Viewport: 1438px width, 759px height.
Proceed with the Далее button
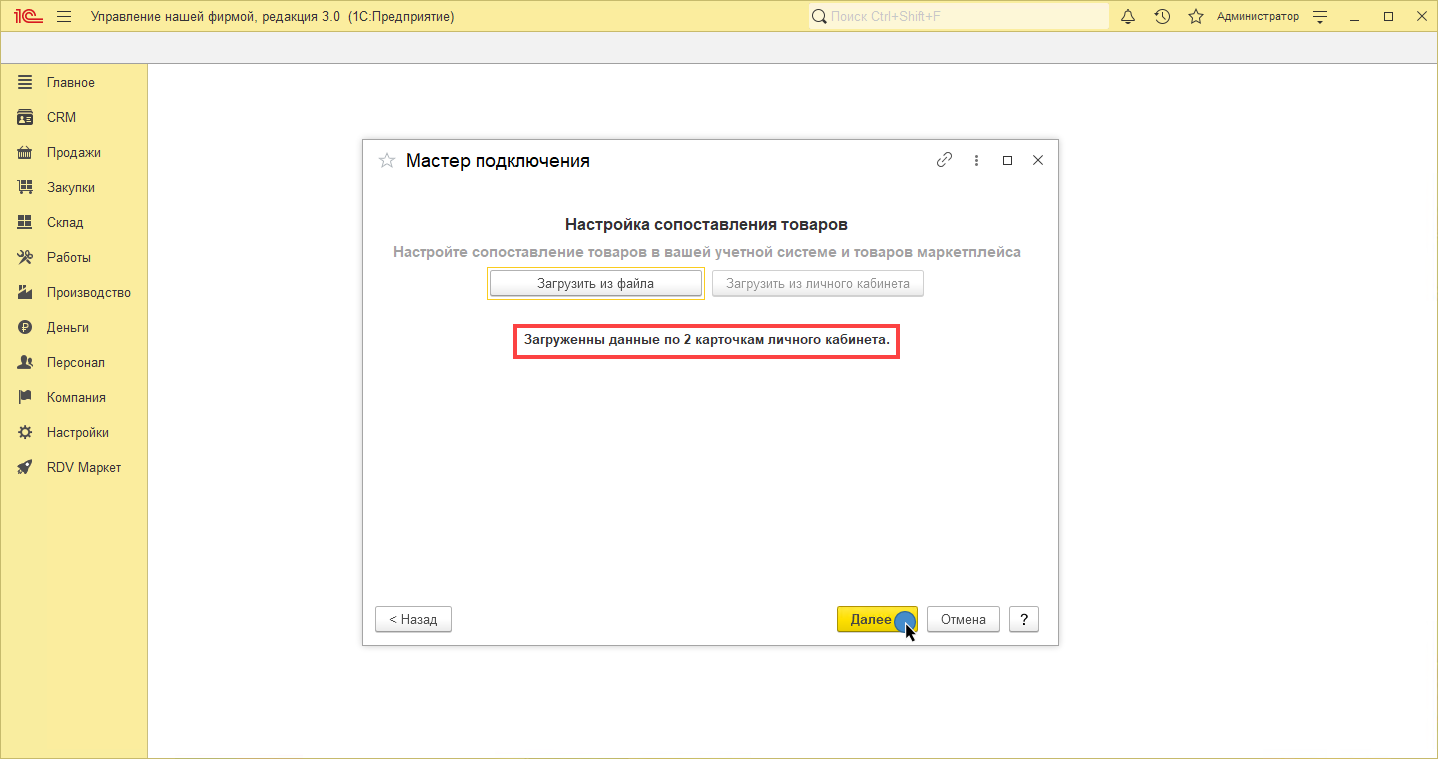(877, 620)
